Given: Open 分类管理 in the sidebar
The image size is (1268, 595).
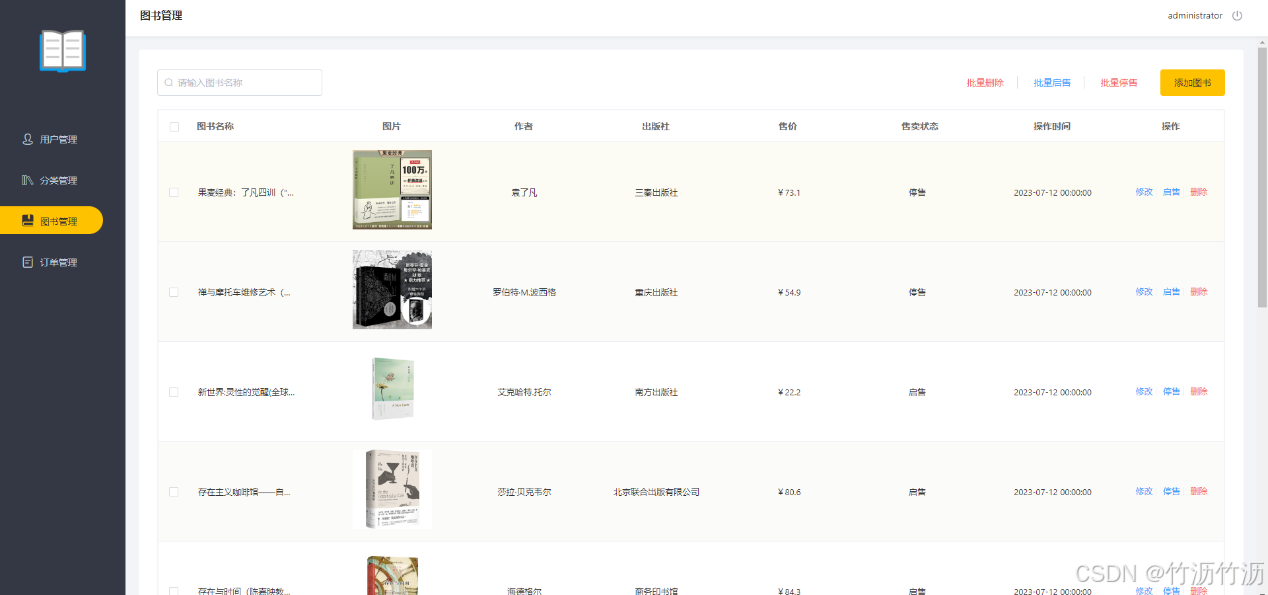Looking at the screenshot, I should point(50,180).
